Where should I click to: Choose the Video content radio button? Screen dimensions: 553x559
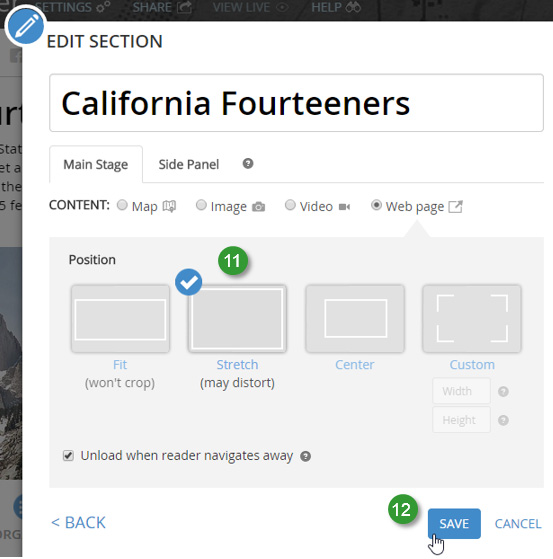(290, 205)
